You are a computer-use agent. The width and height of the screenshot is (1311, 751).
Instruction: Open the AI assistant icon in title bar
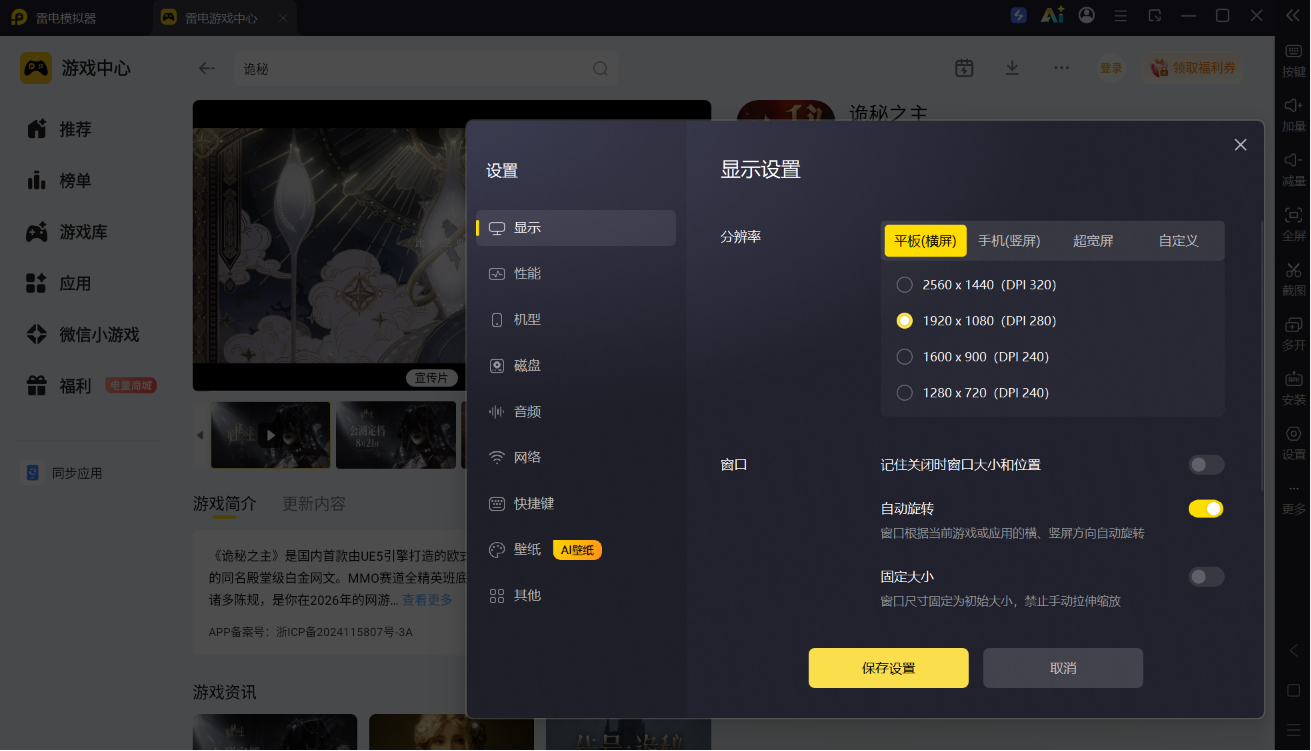tap(1052, 16)
